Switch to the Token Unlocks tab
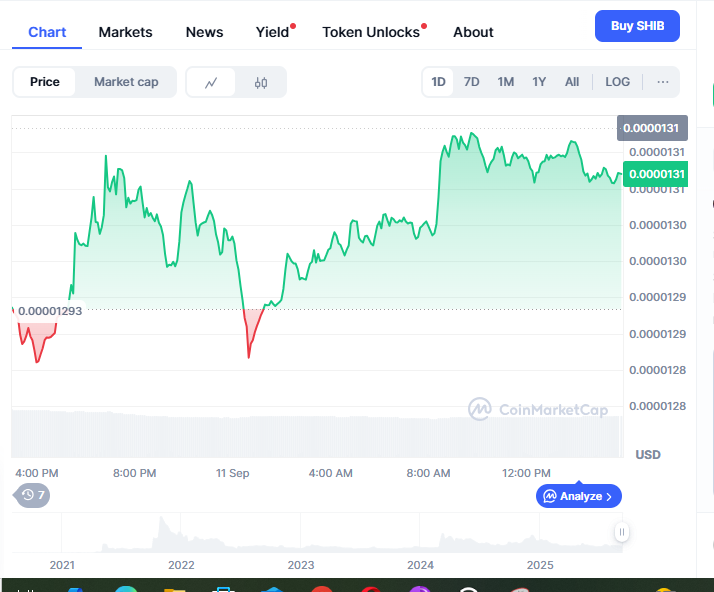Viewport: 714px width, 592px height. tap(371, 32)
